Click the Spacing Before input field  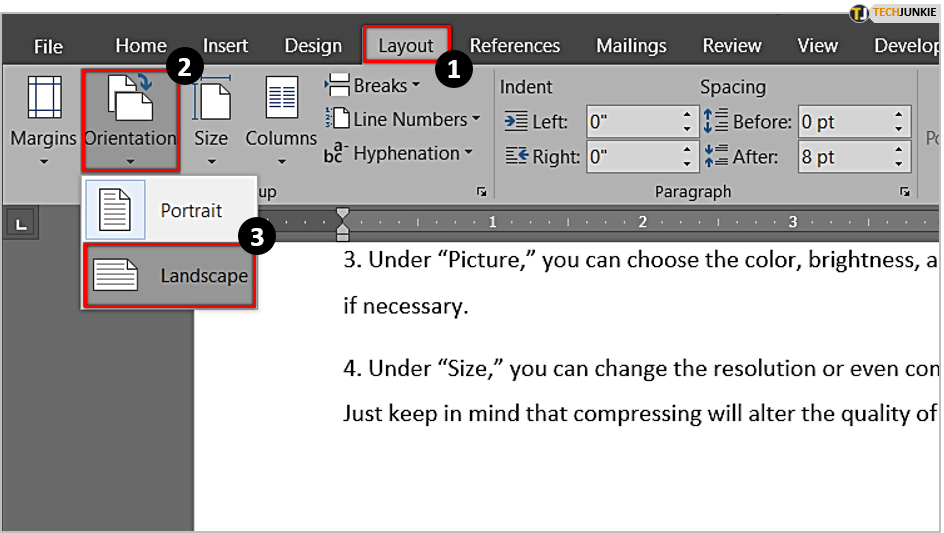tap(843, 122)
